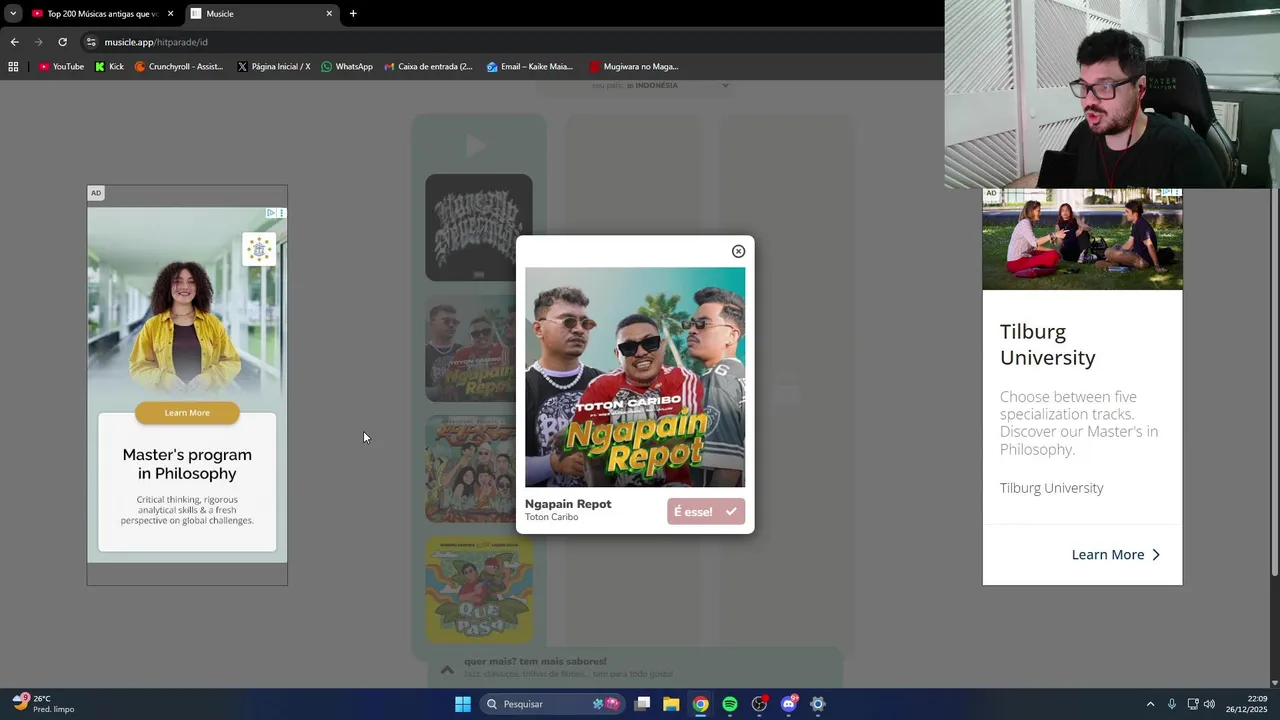This screenshot has width=1280, height=720.
Task: Reload the Musicle page
Action: [x=62, y=42]
